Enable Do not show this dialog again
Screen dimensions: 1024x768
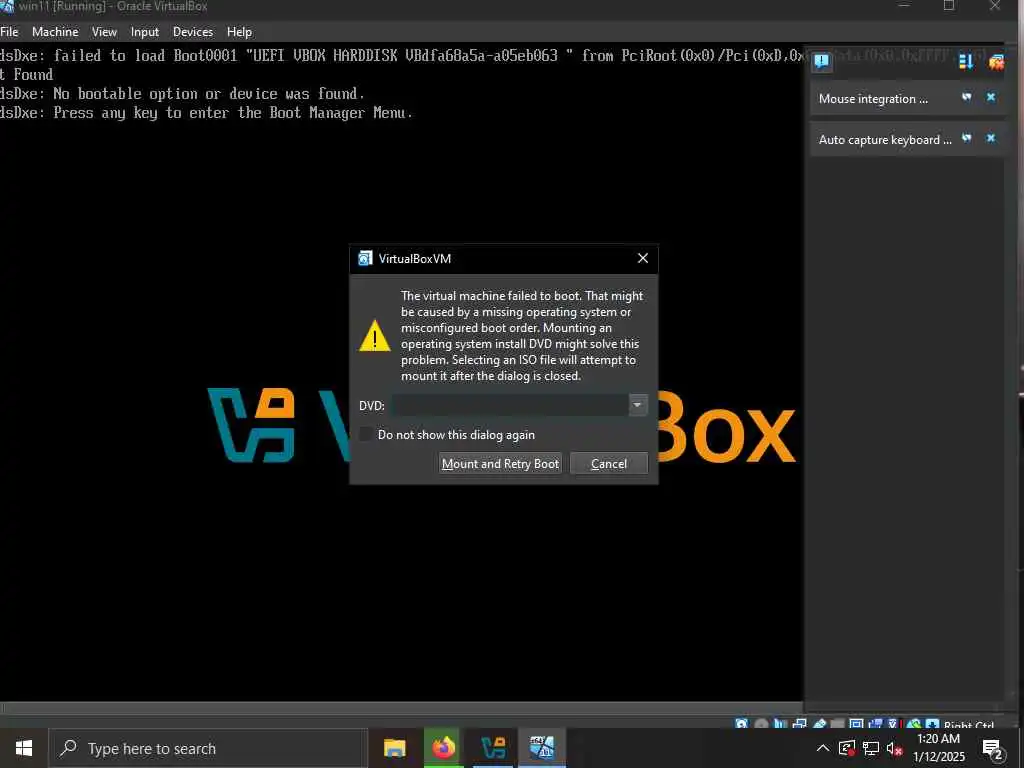[366, 434]
